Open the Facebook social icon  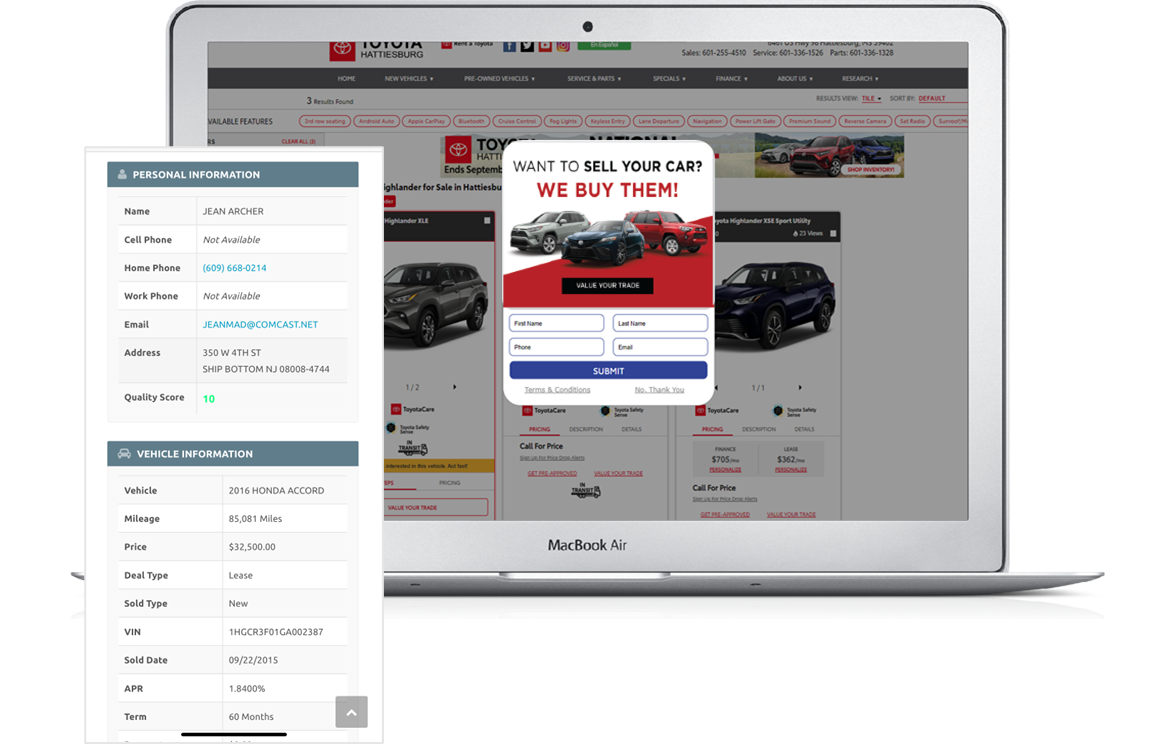510,46
